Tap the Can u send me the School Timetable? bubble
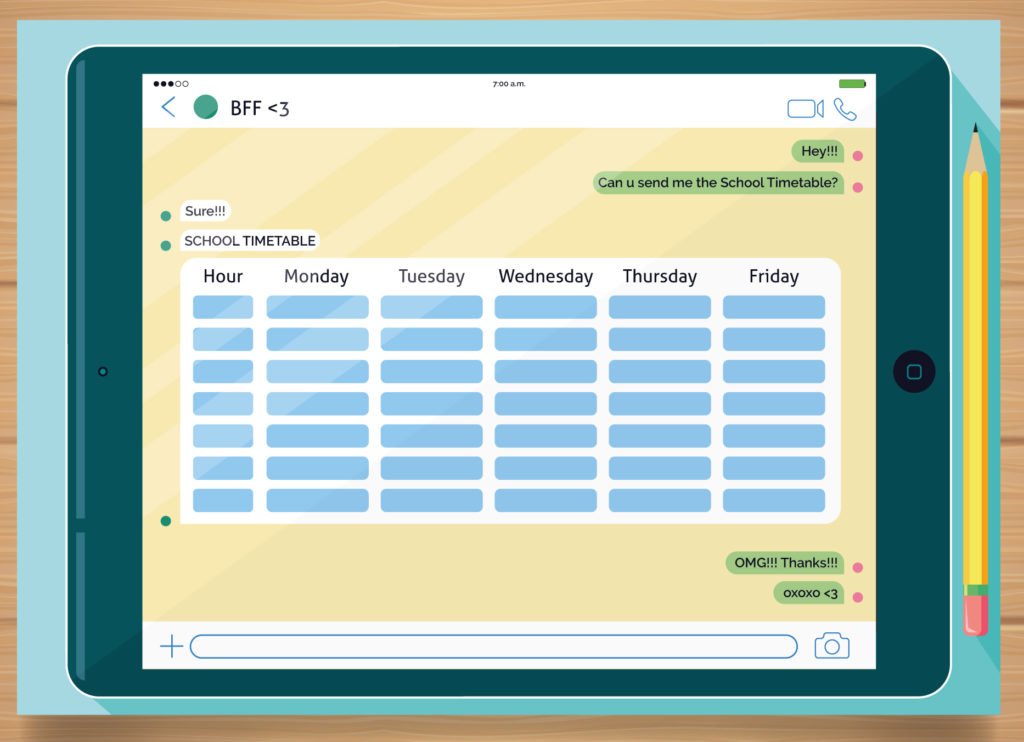The image size is (1024, 742). 718,183
